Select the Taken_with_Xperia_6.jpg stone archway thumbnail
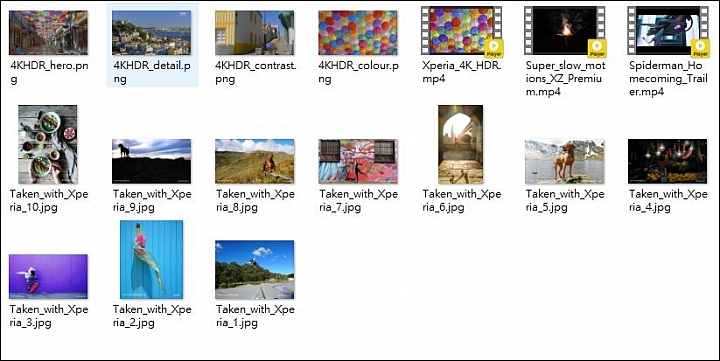Image resolution: width=720 pixels, height=361 pixels. point(461,145)
